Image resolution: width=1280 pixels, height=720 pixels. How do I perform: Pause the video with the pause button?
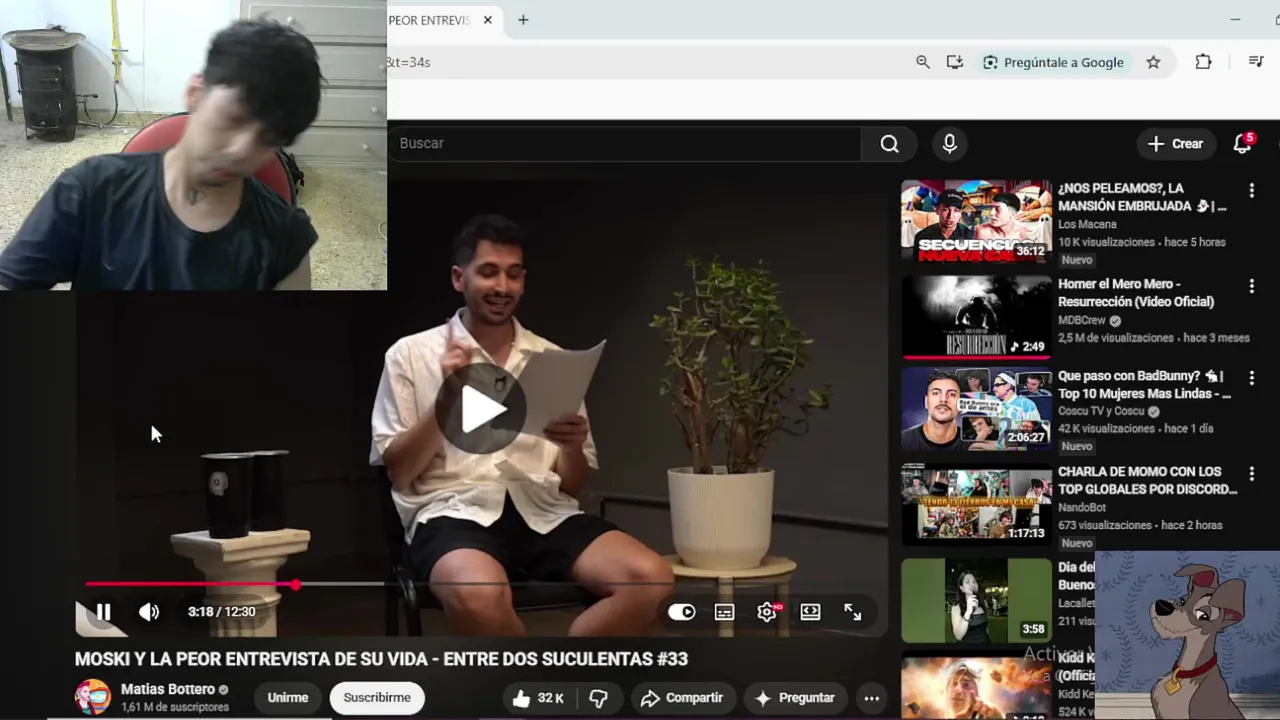coord(102,612)
